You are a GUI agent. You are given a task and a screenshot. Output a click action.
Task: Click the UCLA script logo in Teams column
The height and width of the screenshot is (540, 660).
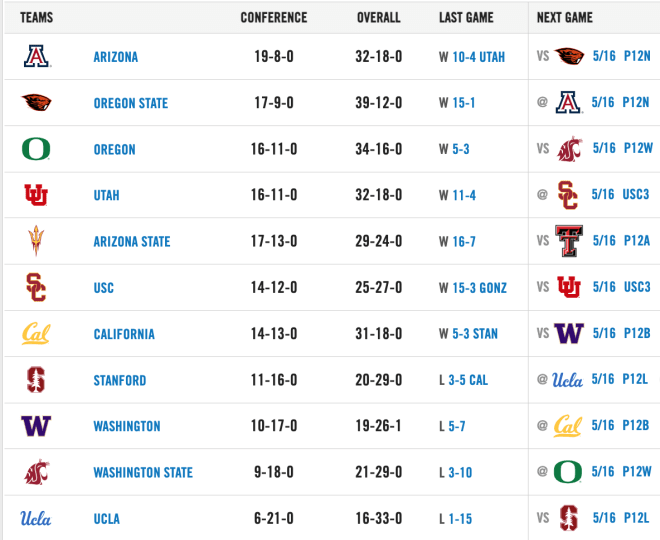[x=36, y=518]
